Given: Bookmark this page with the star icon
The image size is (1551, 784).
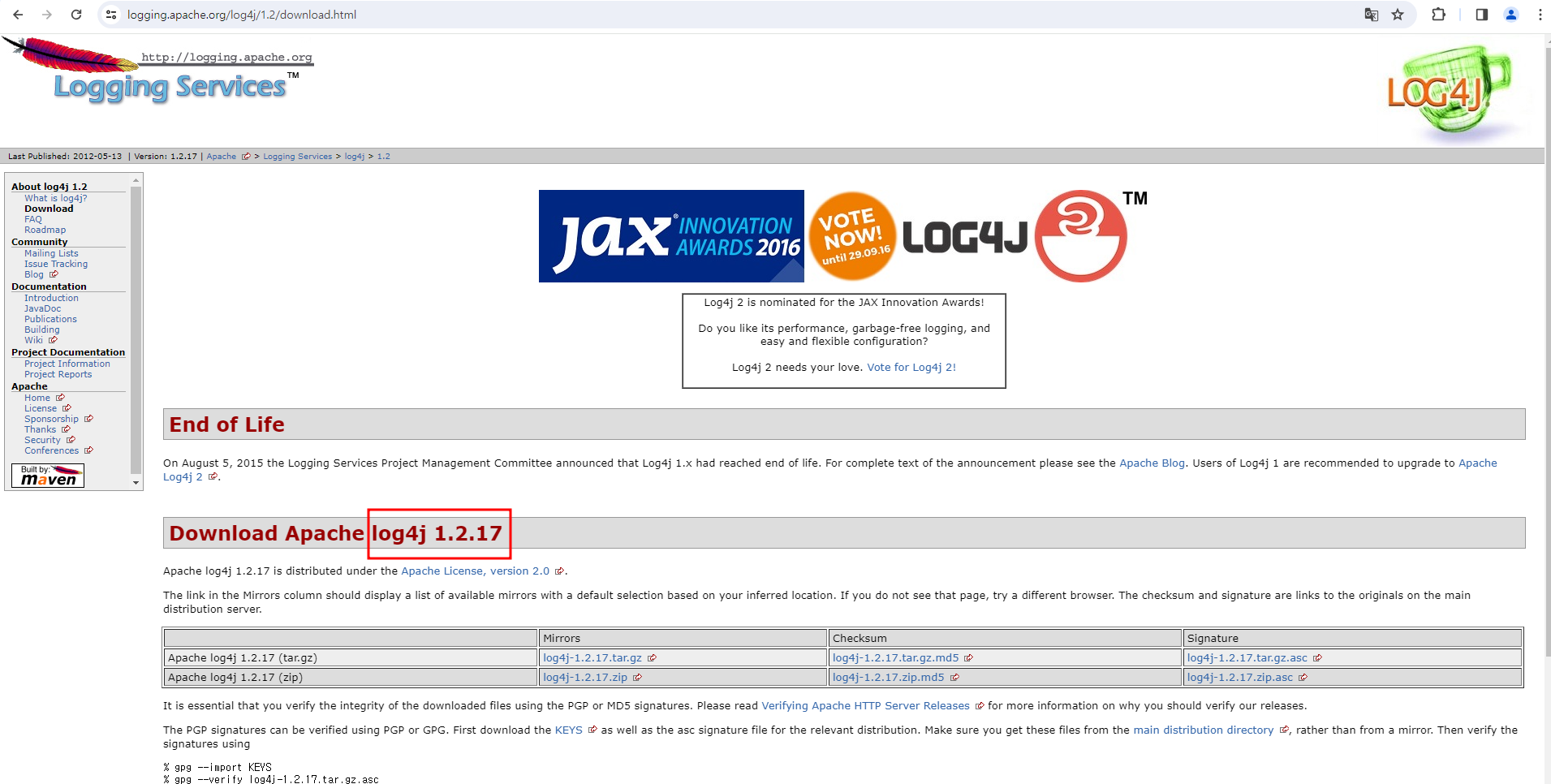Looking at the screenshot, I should point(1398,15).
